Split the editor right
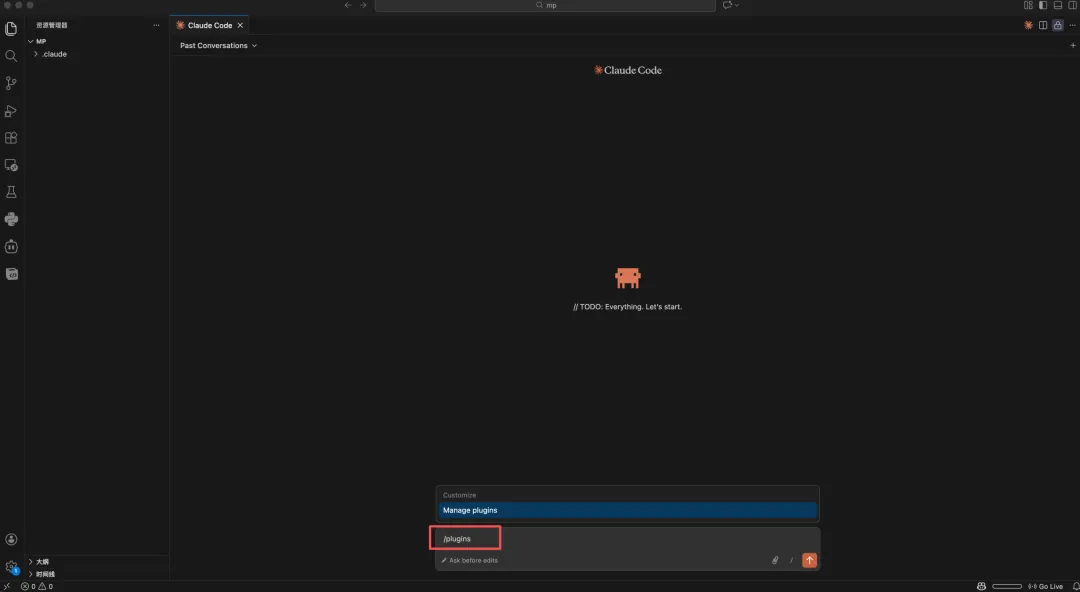1080x592 pixels. [x=1043, y=25]
